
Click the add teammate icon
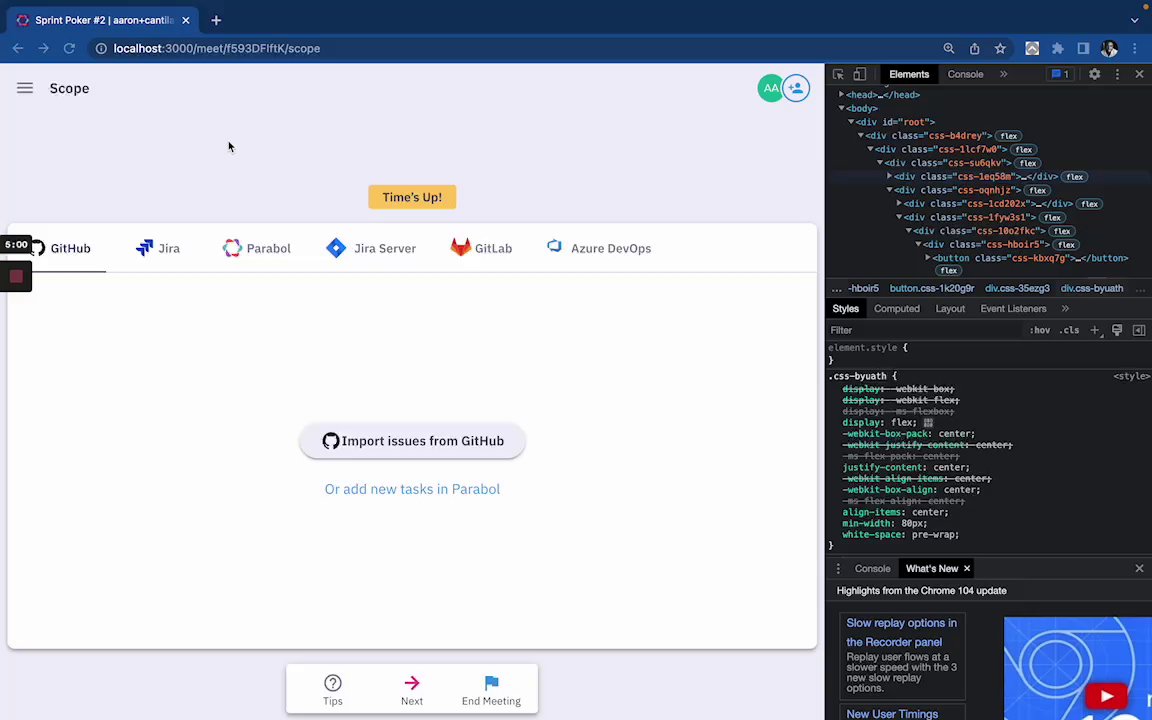796,88
